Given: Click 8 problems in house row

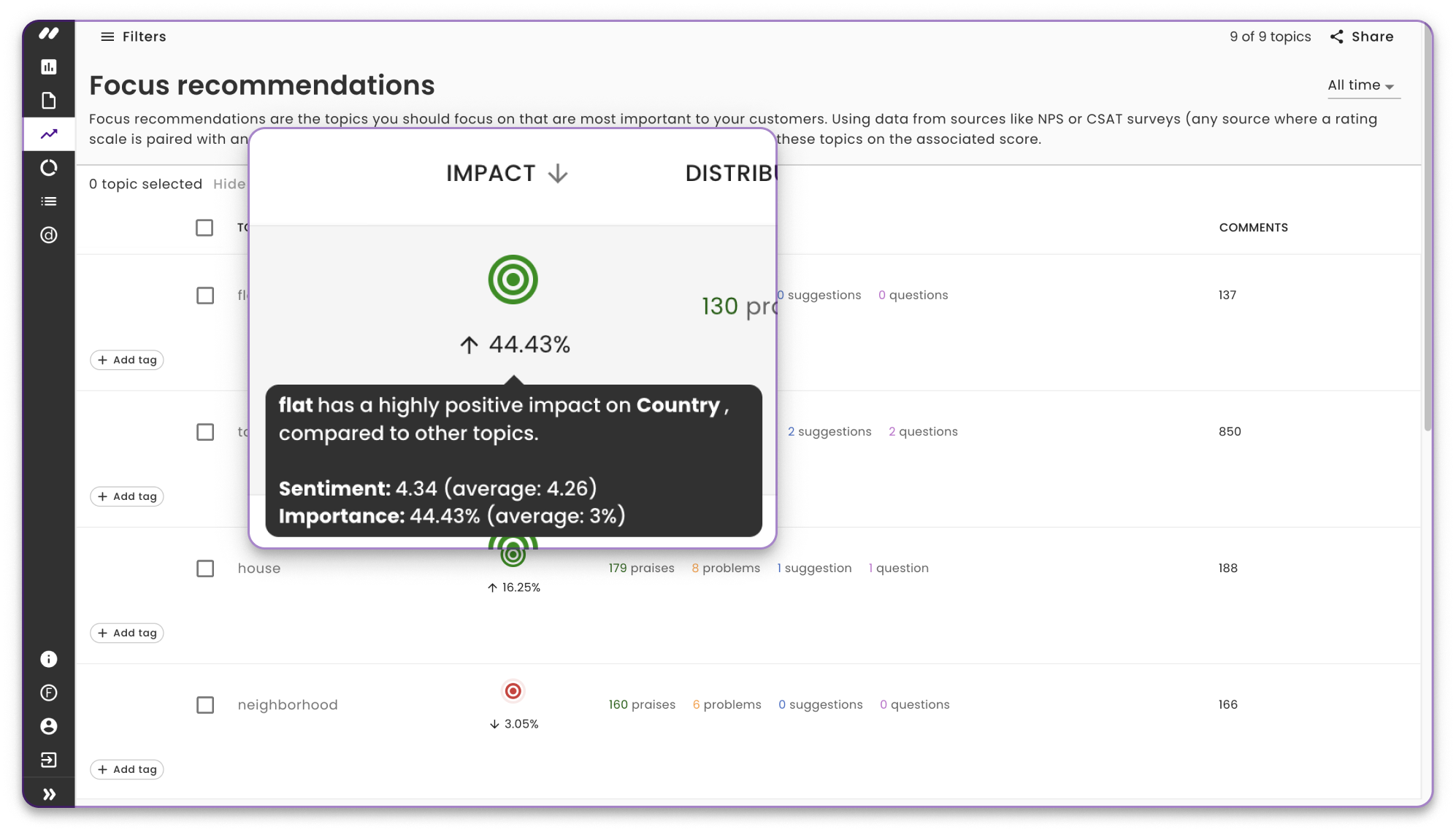Looking at the screenshot, I should [726, 569].
